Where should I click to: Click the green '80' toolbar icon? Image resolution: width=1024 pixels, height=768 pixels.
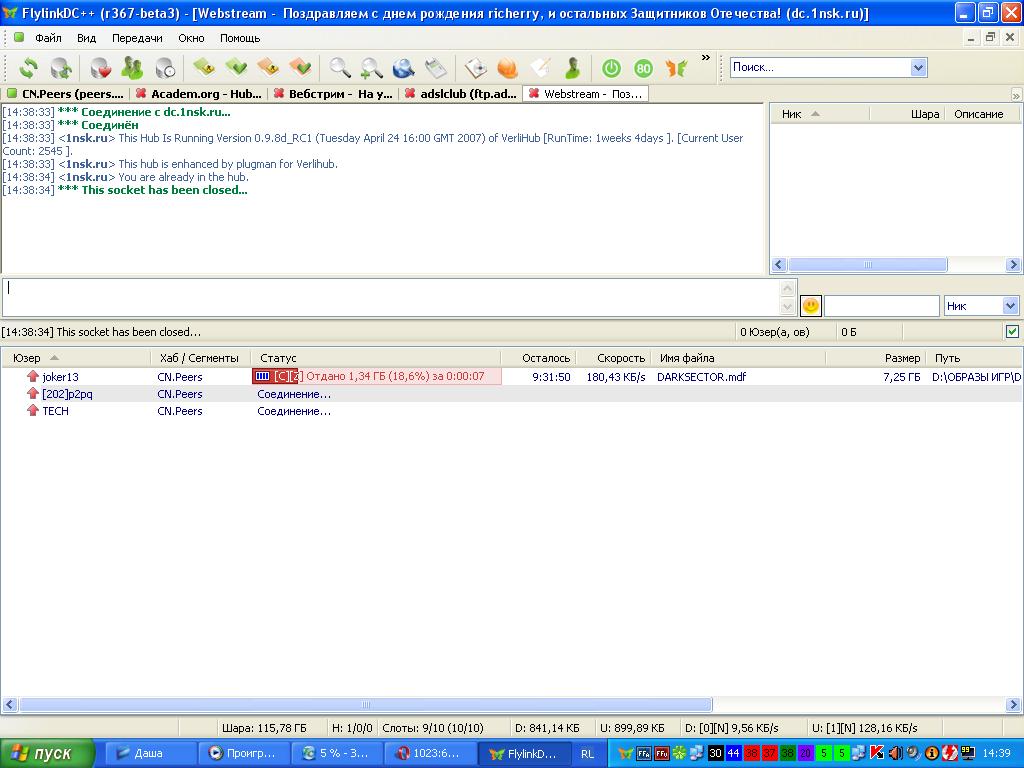pos(643,68)
